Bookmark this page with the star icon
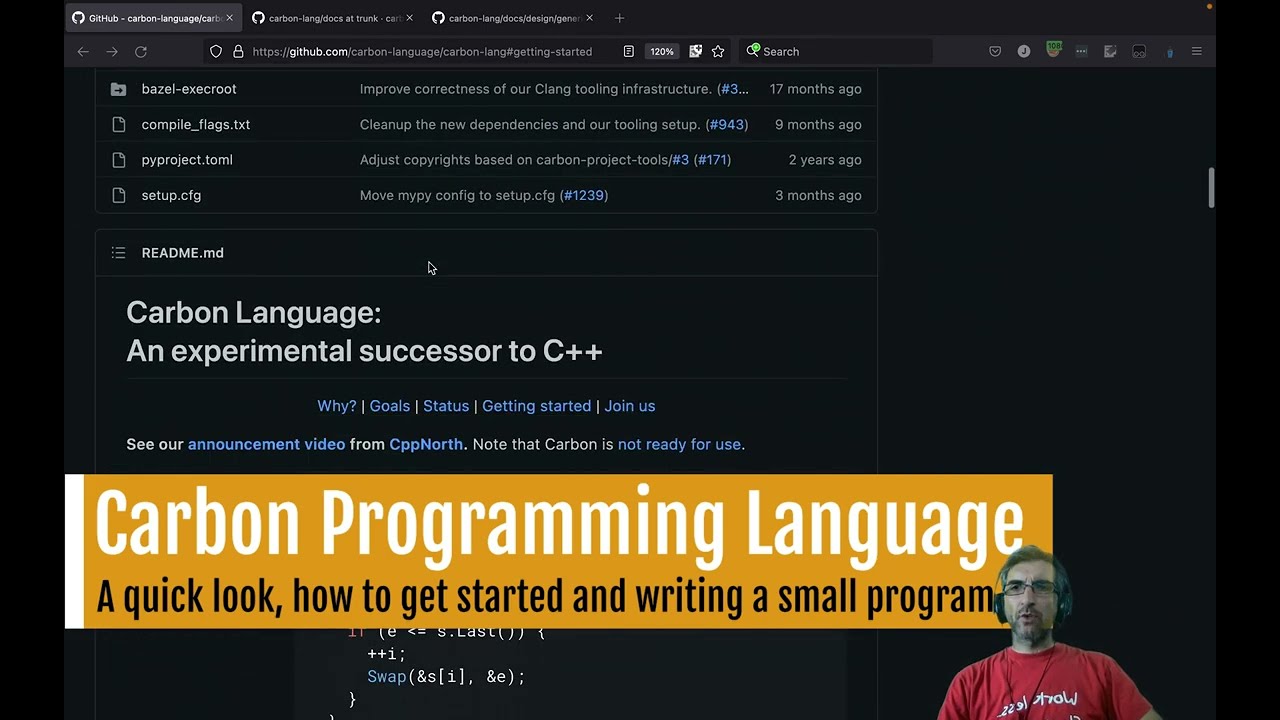1280x720 pixels. click(x=718, y=51)
